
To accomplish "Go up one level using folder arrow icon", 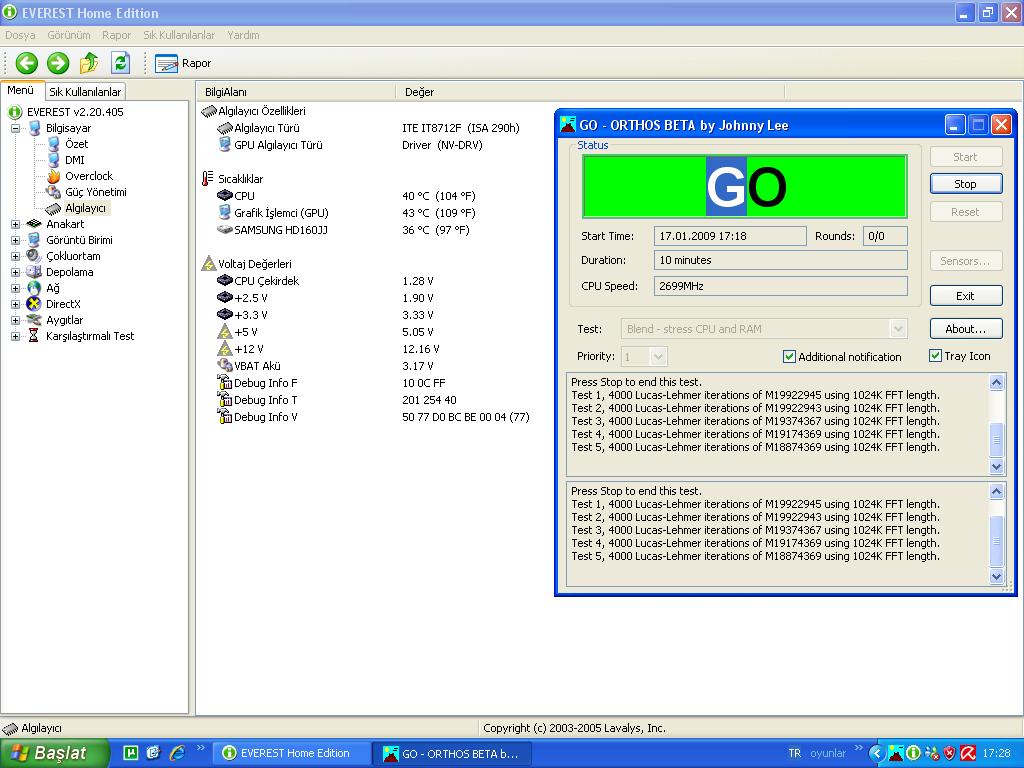I will tap(89, 63).
